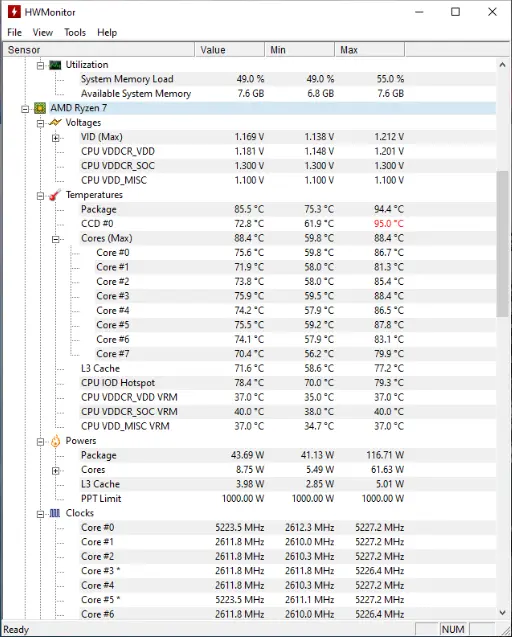Image resolution: width=512 pixels, height=637 pixels.
Task: Click the Powers flame icon
Action: [x=55, y=441]
